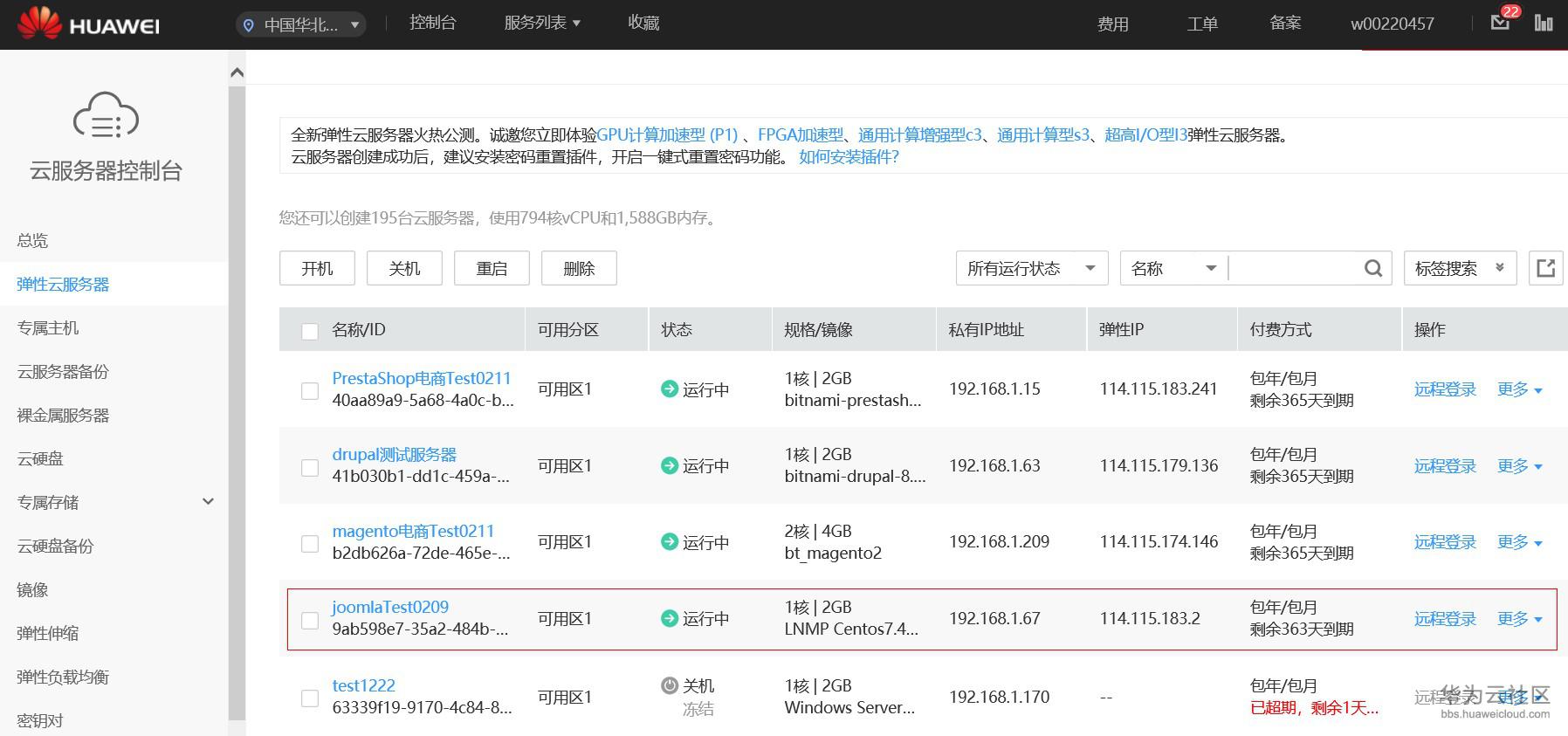
Task: Click the cloud server console icon
Action: coord(106,115)
